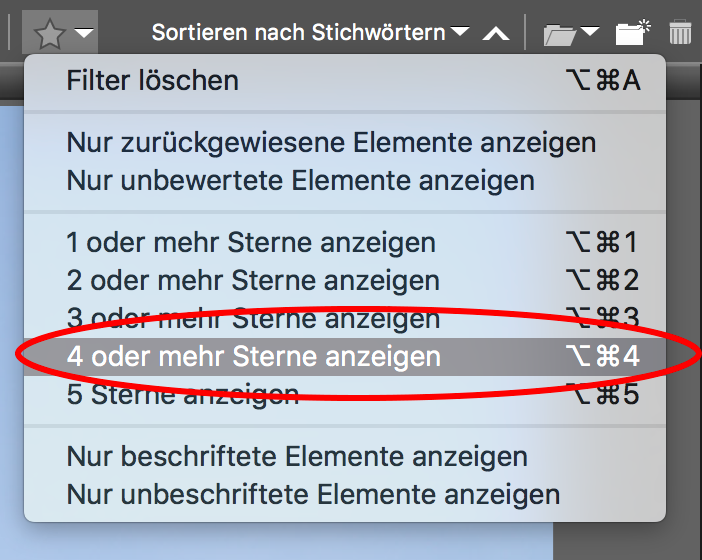Viewport: 702px width, 560px height.
Task: Create a new folder with toolbar icon
Action: tap(632, 33)
